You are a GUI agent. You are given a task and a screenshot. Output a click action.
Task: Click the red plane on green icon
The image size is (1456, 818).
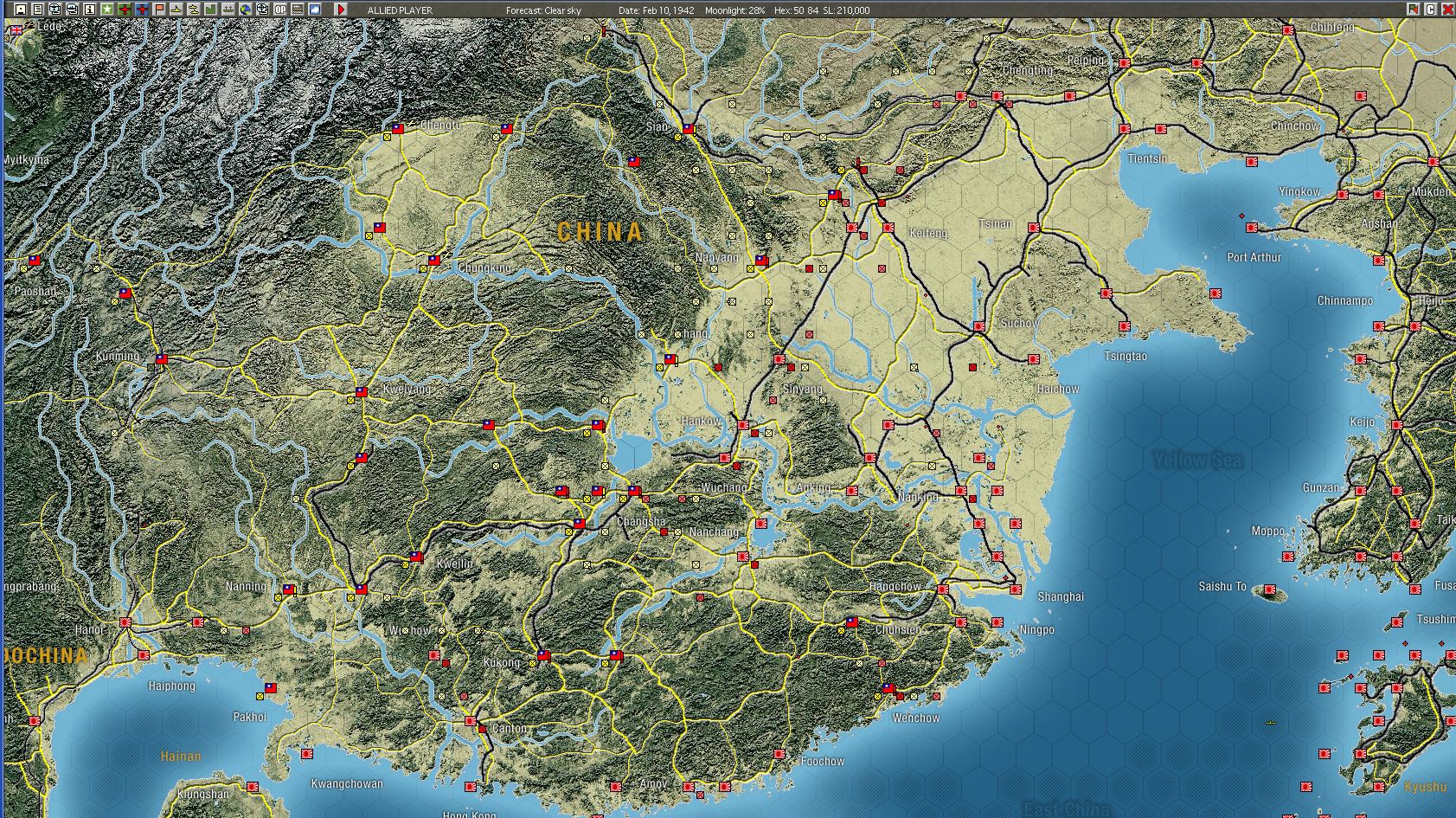pyautogui.click(x=125, y=10)
